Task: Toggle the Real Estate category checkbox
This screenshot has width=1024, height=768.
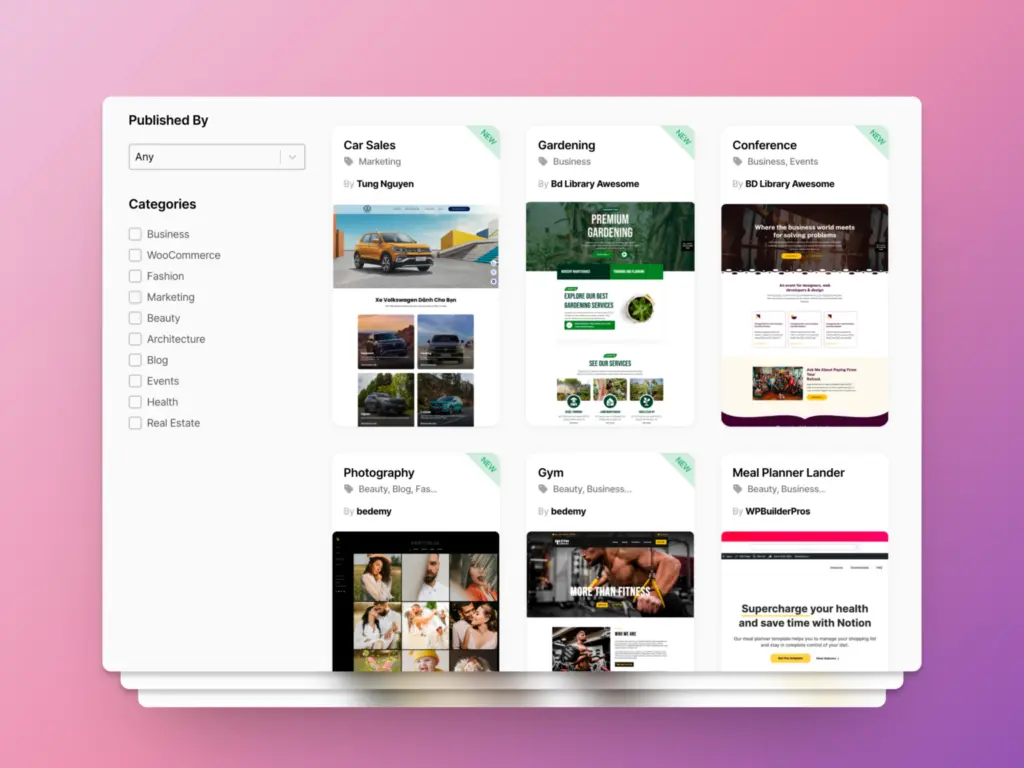Action: pyautogui.click(x=135, y=423)
